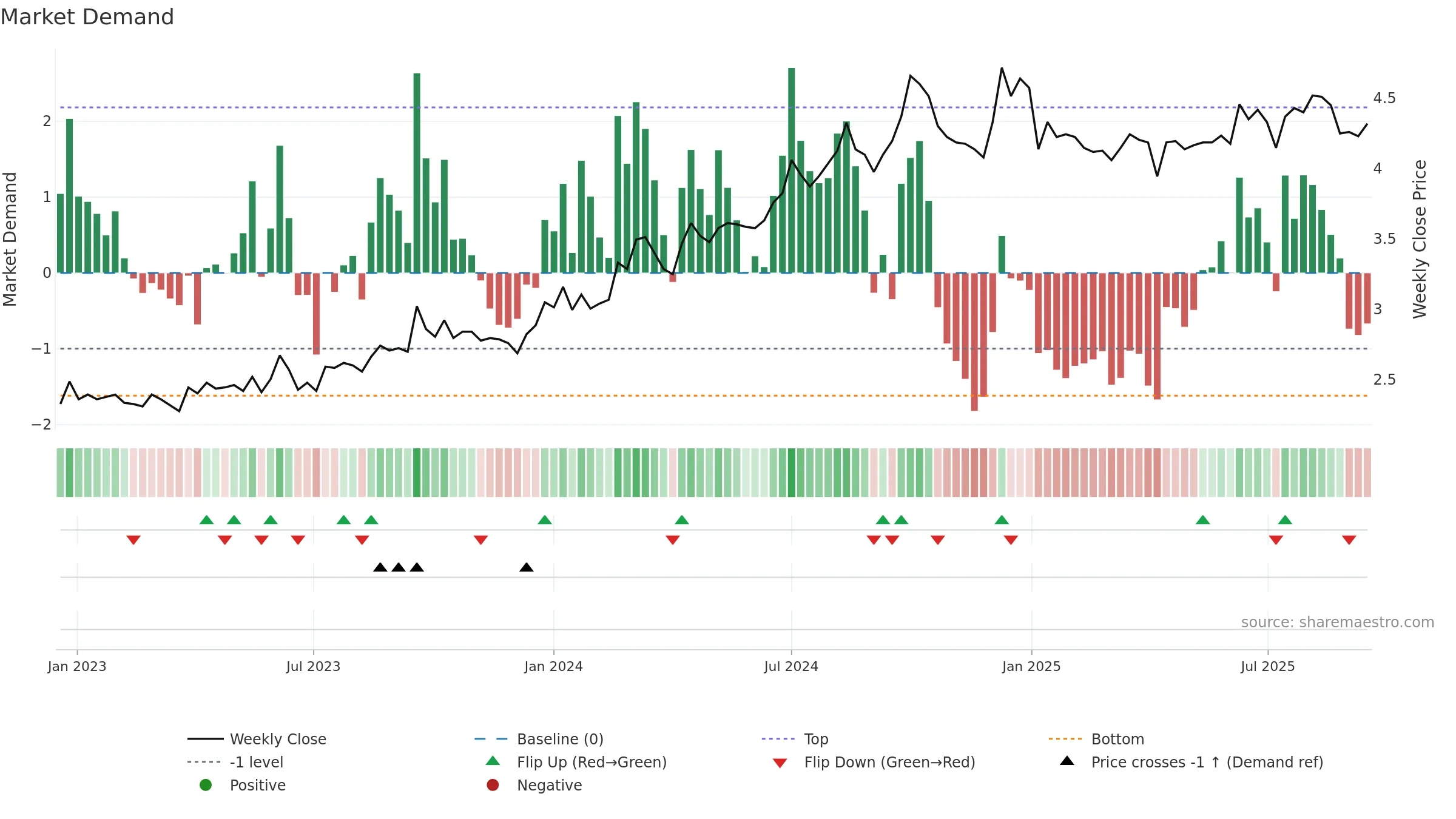Click the red Negative legend dot
Image resolution: width=1456 pixels, height=819 pixels.
pos(493,785)
